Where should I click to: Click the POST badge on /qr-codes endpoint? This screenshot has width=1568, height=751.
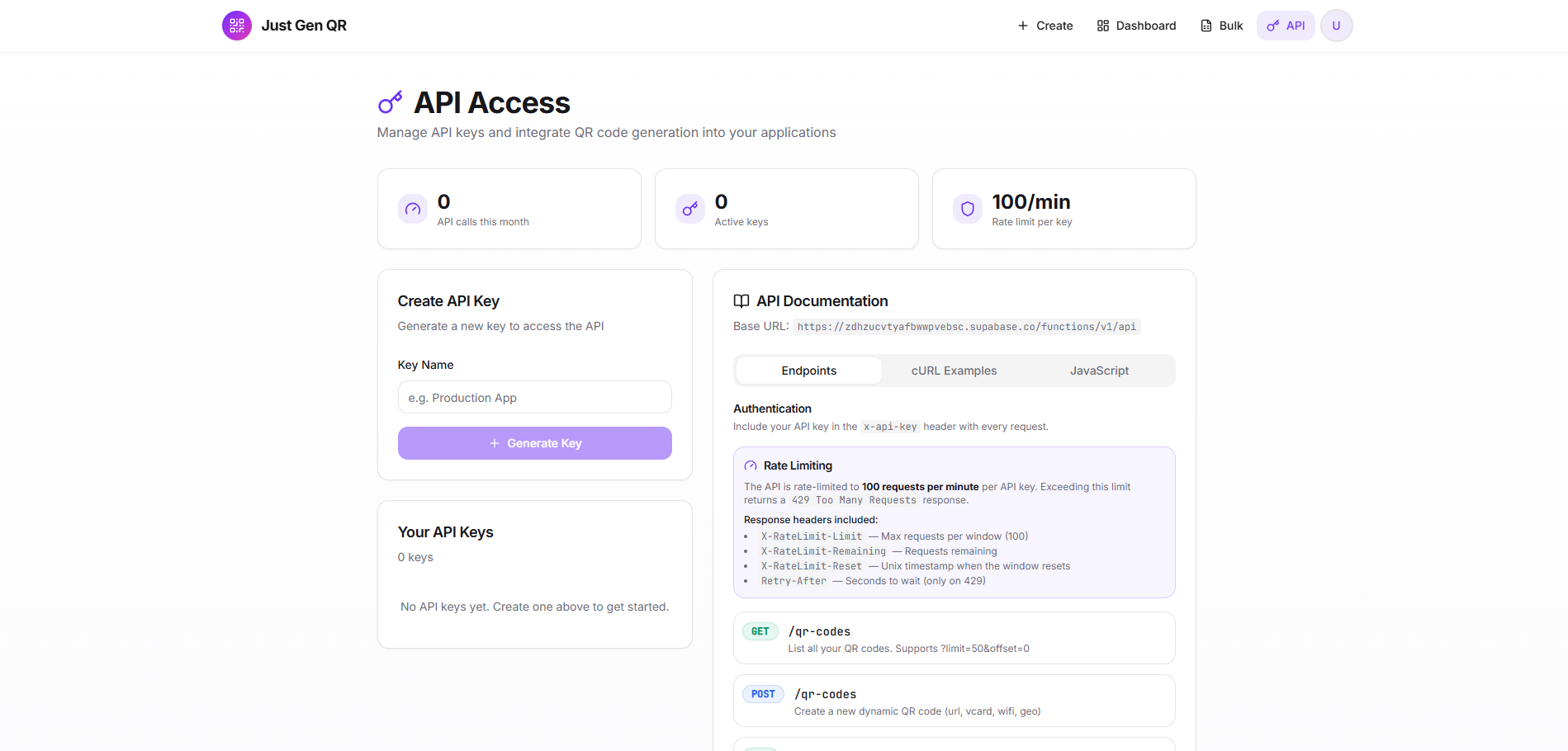(x=763, y=694)
